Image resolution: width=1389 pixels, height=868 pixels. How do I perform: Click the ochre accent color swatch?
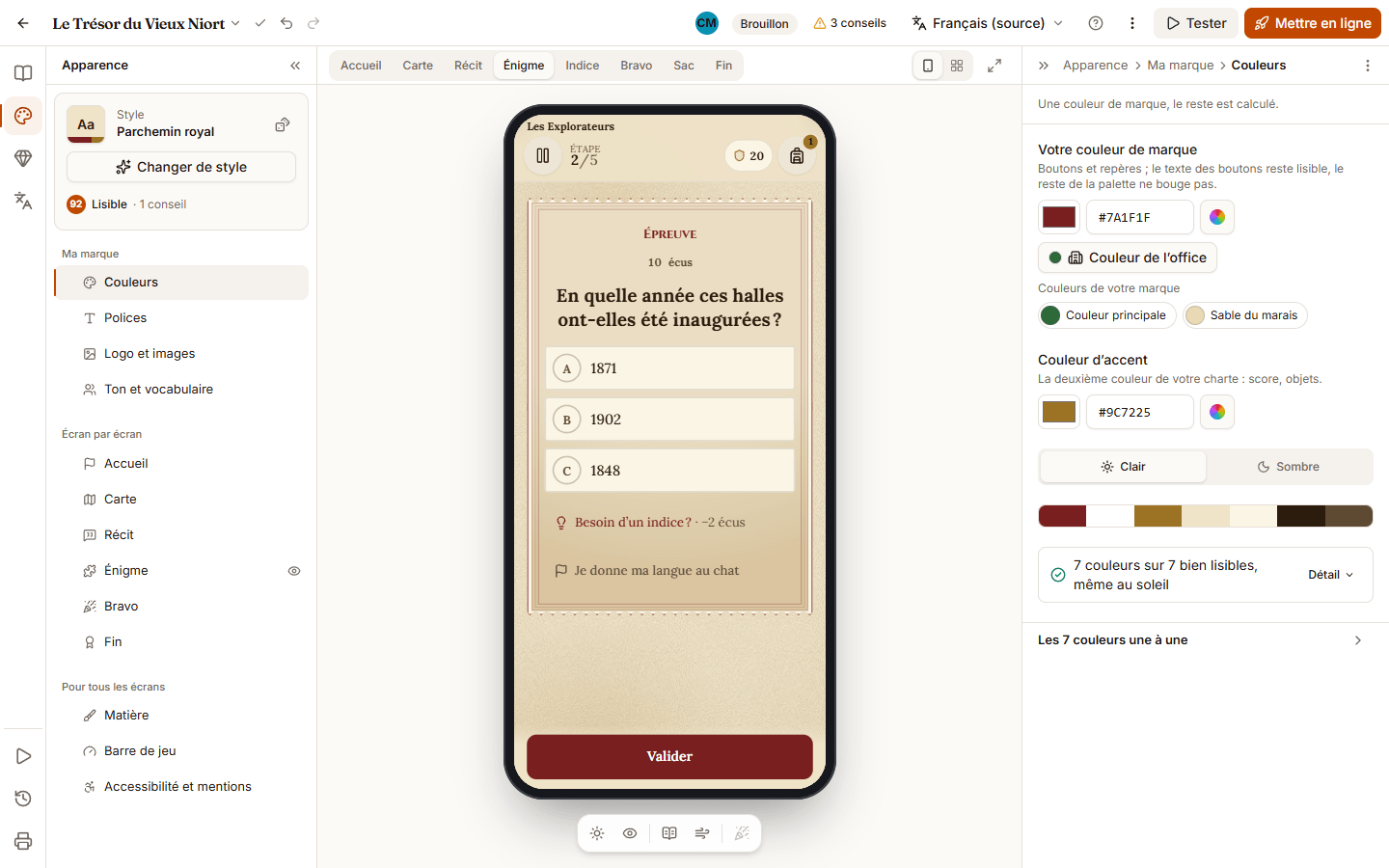(1059, 412)
